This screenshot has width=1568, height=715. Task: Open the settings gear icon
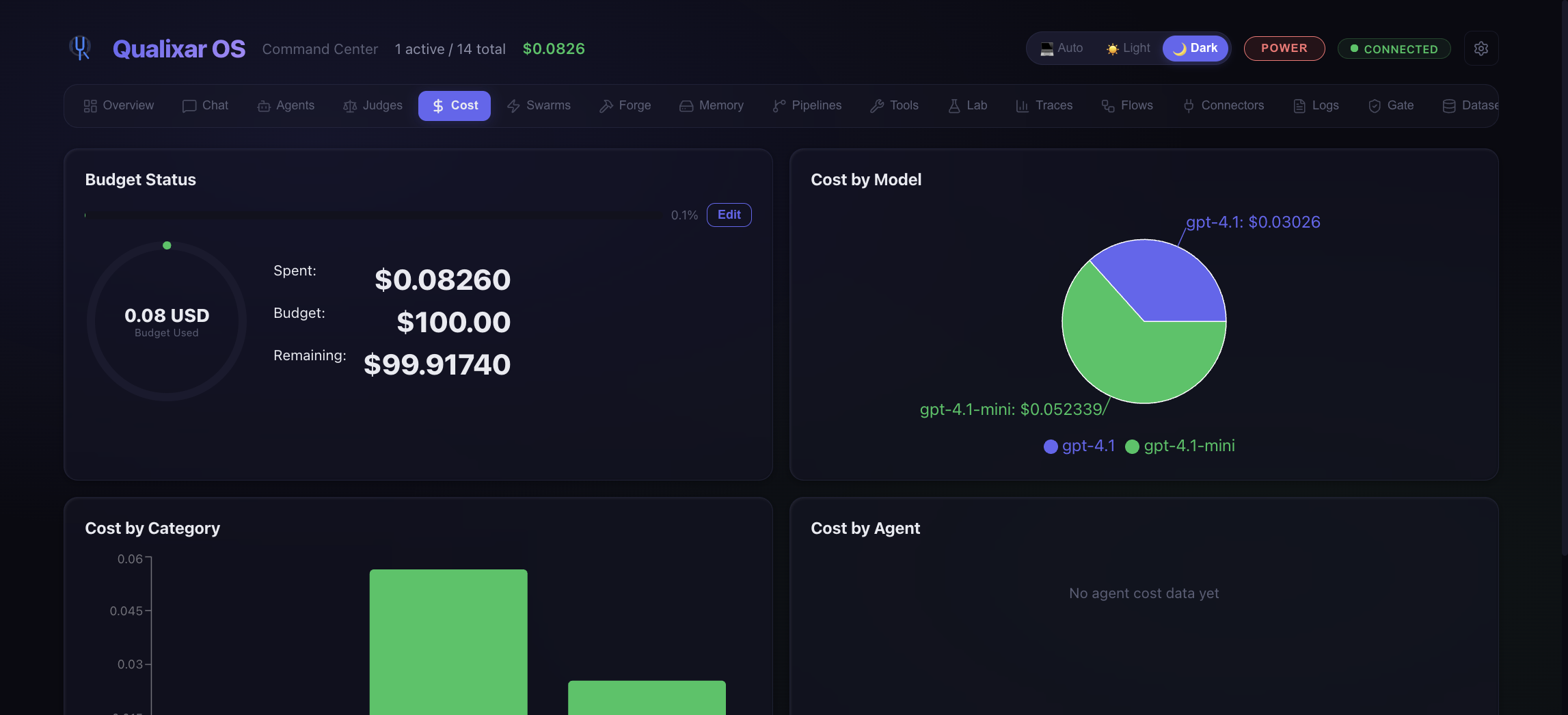coord(1481,49)
